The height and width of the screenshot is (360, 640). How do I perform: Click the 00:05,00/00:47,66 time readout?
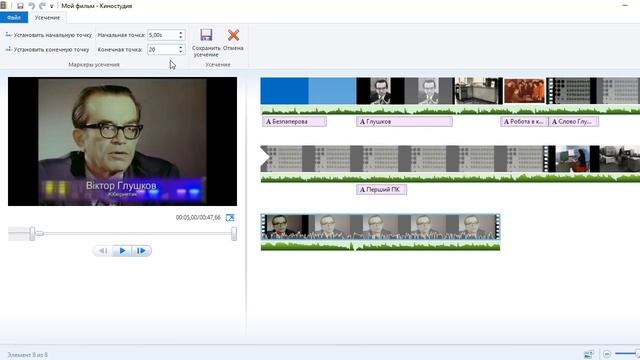coord(198,218)
